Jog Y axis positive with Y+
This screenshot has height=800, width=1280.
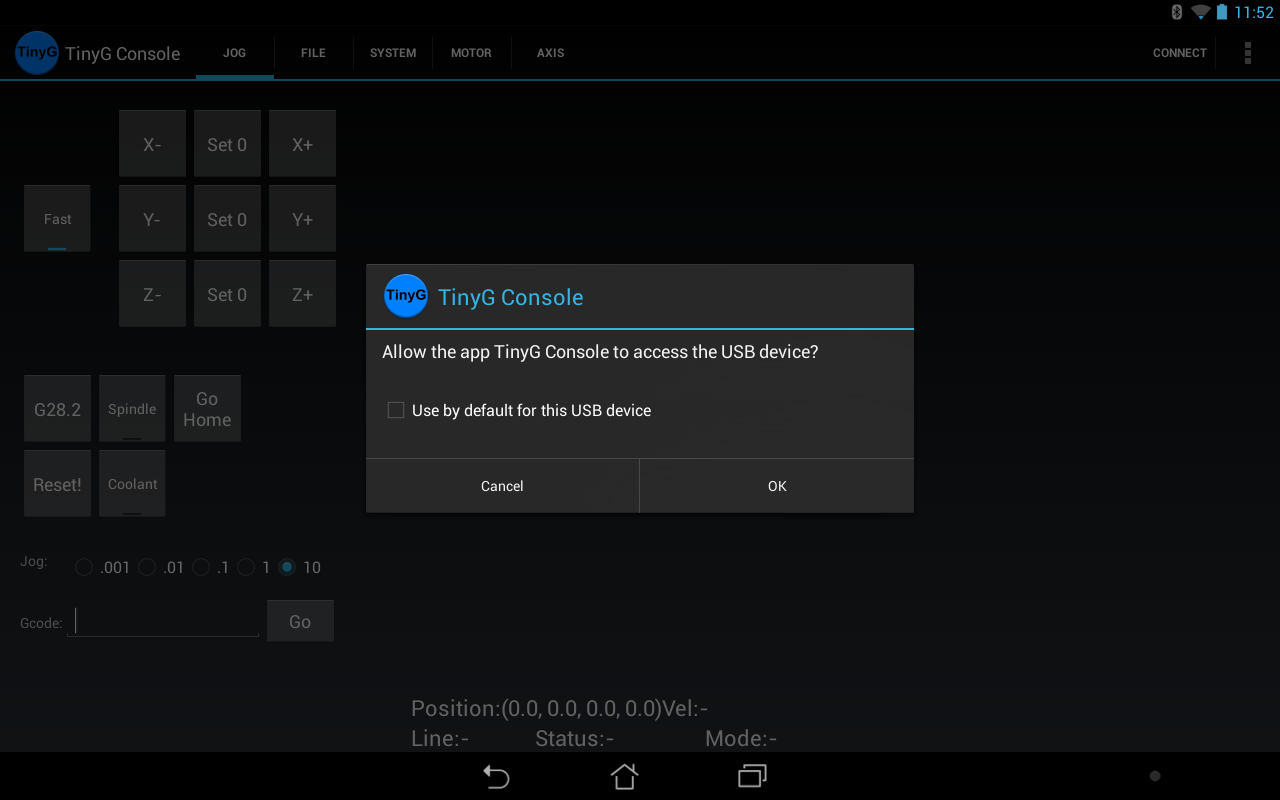point(302,219)
